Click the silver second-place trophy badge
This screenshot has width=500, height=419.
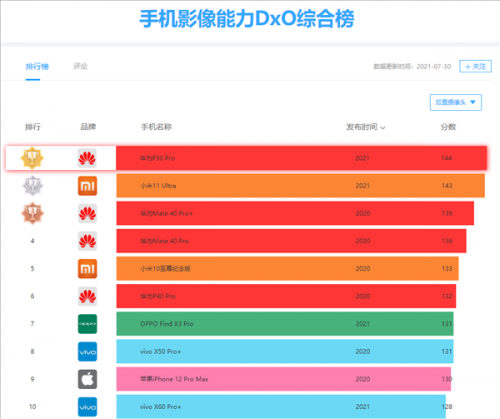(32, 186)
